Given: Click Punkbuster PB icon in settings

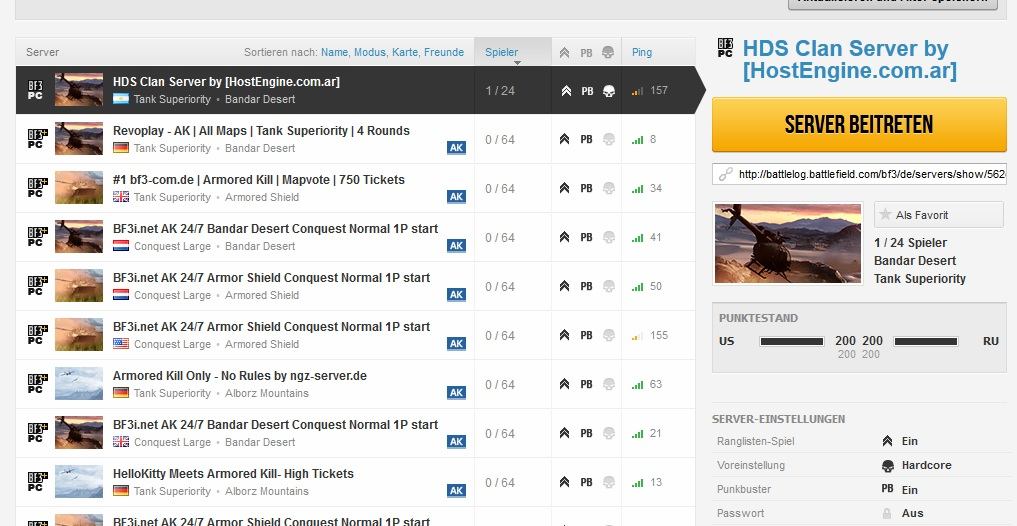Looking at the screenshot, I should (887, 489).
